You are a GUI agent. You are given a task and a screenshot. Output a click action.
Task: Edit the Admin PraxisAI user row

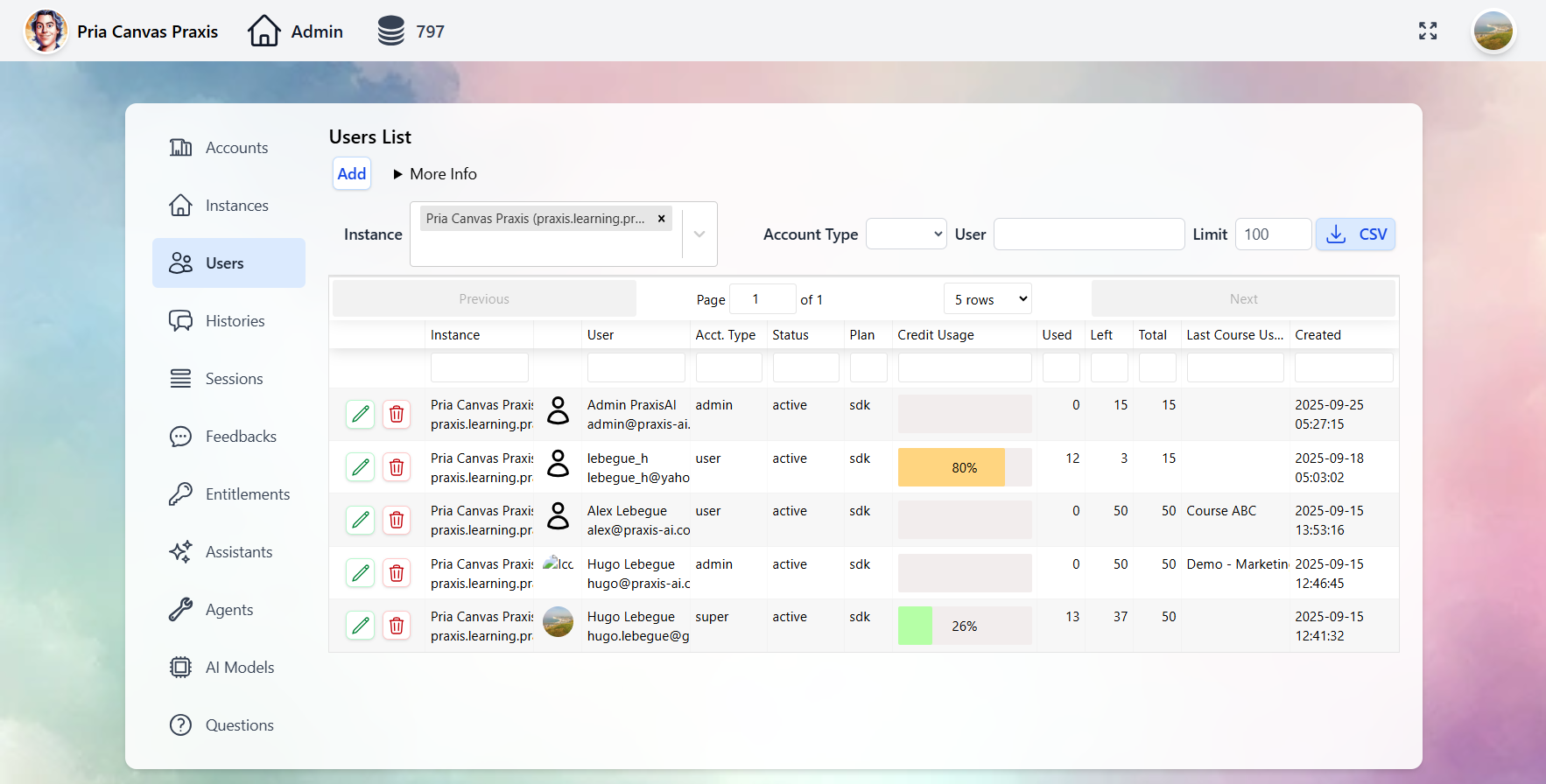(361, 414)
